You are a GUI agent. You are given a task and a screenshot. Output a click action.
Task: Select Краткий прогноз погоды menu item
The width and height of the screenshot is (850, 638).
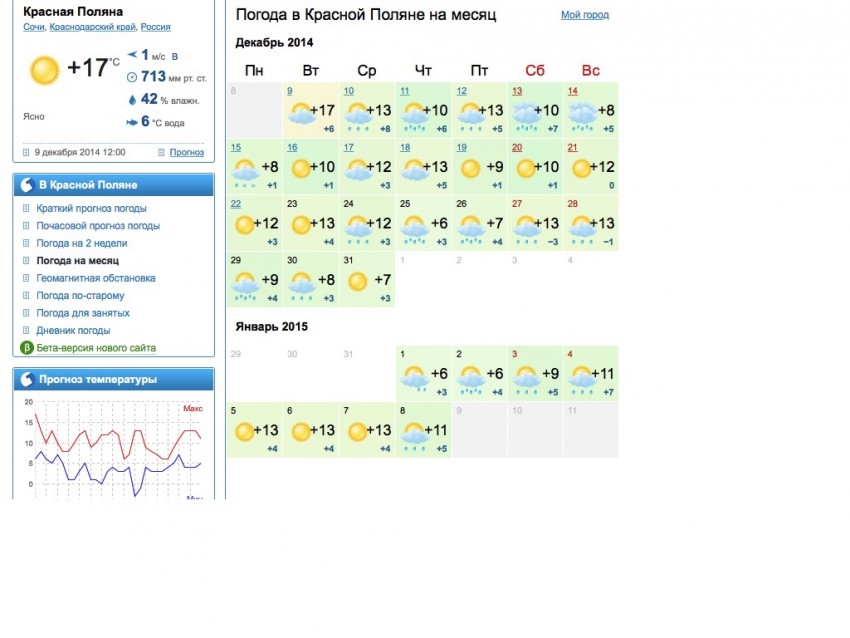tap(91, 208)
